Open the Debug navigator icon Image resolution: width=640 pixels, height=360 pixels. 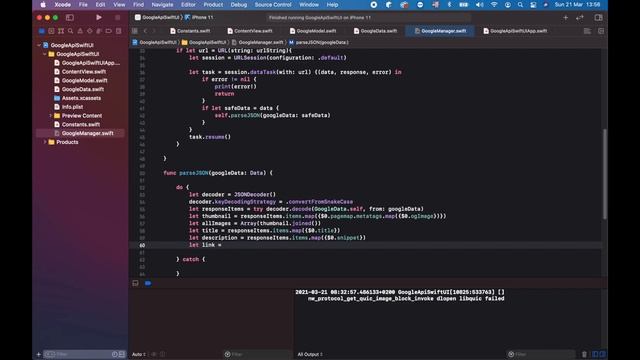click(99, 31)
